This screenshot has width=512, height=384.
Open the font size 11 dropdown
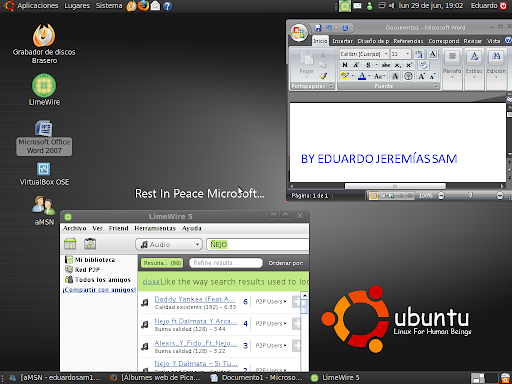(x=408, y=54)
